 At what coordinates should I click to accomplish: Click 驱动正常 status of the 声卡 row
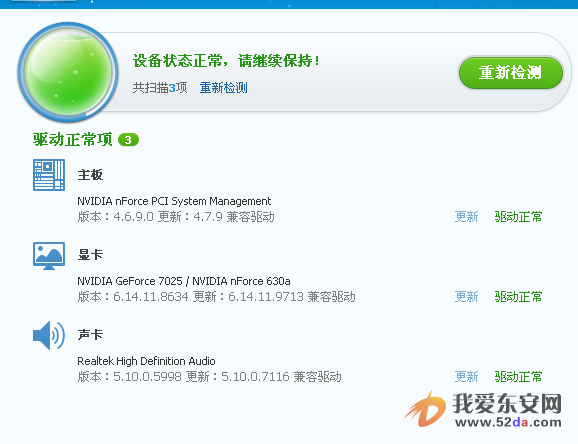pyautogui.click(x=518, y=377)
